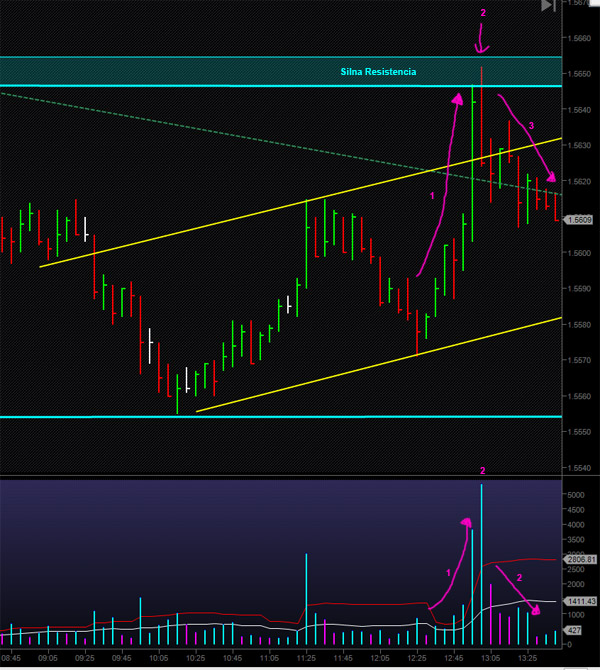Click the 1.5630 price axis label
Screen dimensions: 600x670
click(x=579, y=145)
